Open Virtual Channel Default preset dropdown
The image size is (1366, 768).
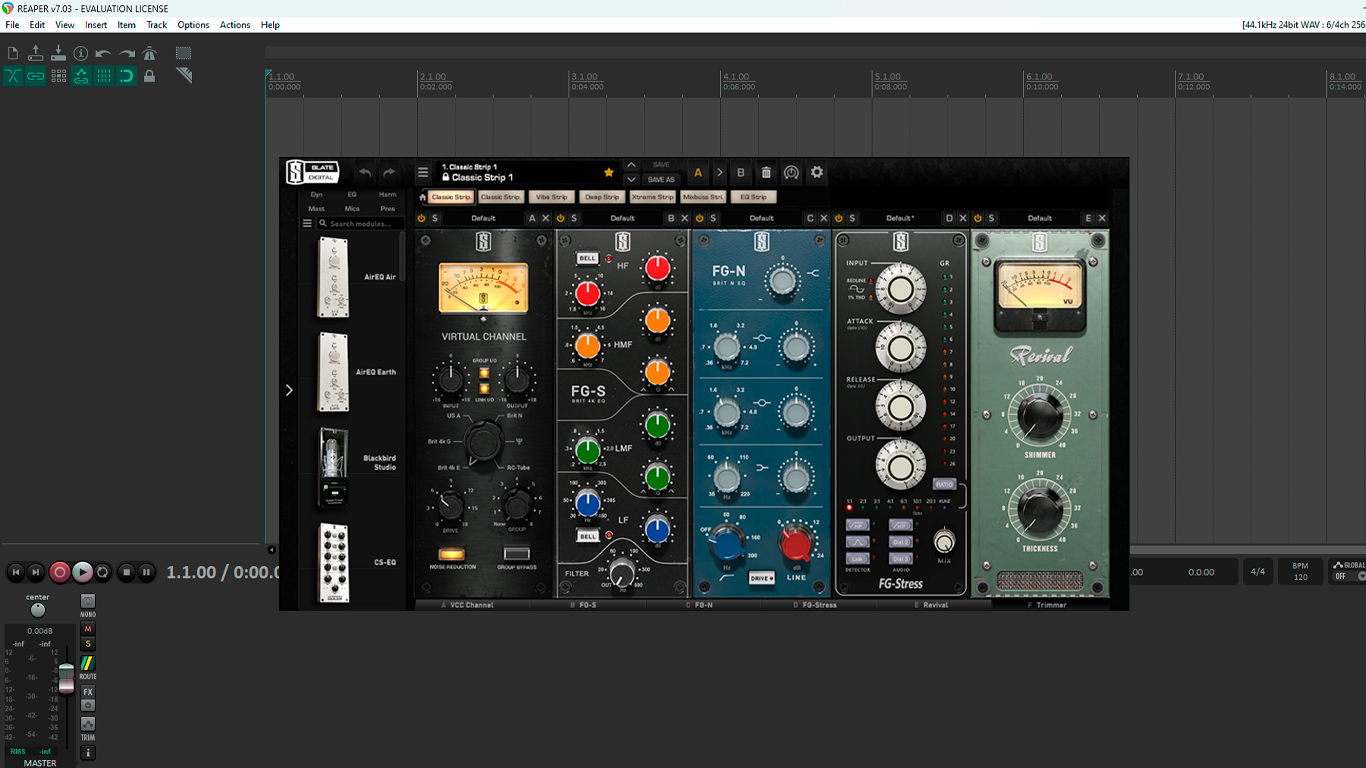[483, 218]
